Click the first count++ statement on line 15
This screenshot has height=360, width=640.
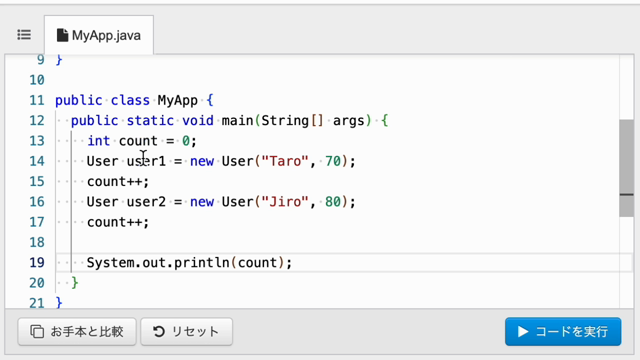click(x=118, y=181)
